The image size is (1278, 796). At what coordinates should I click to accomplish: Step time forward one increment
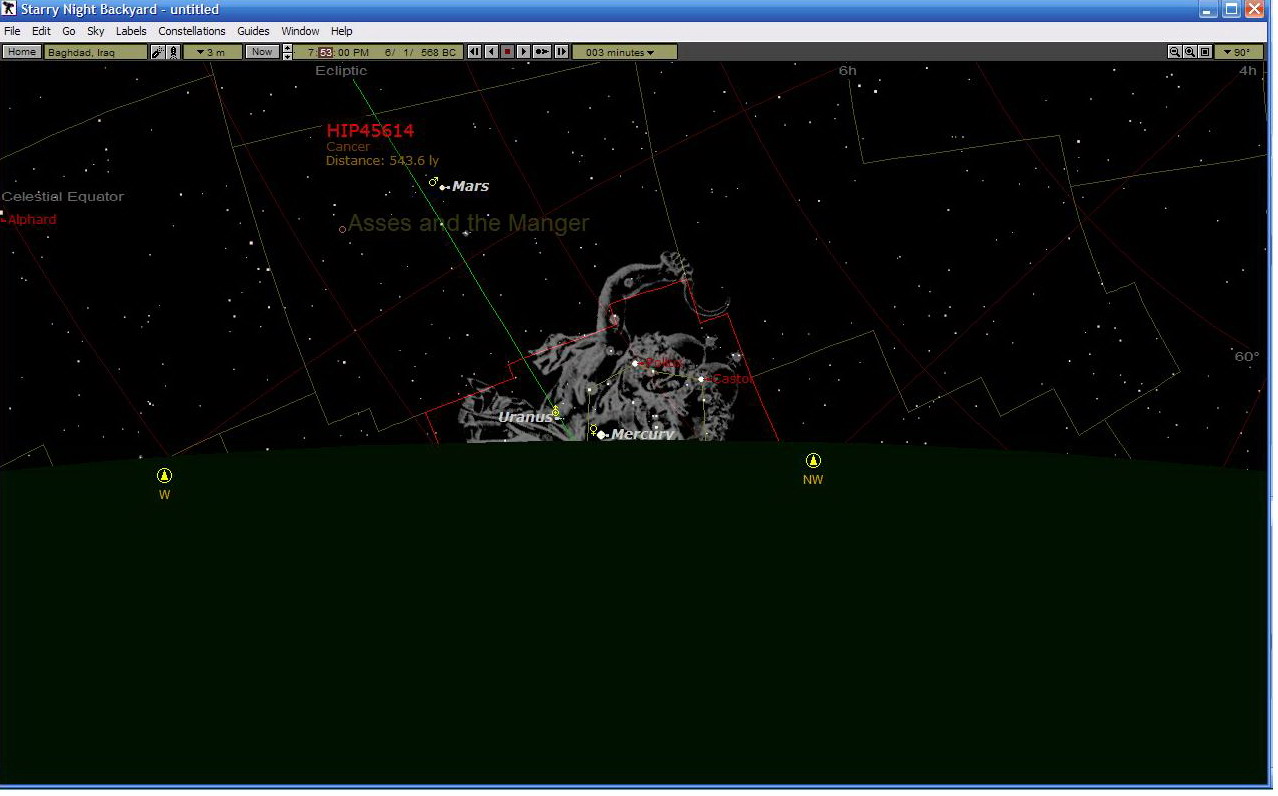(x=561, y=52)
